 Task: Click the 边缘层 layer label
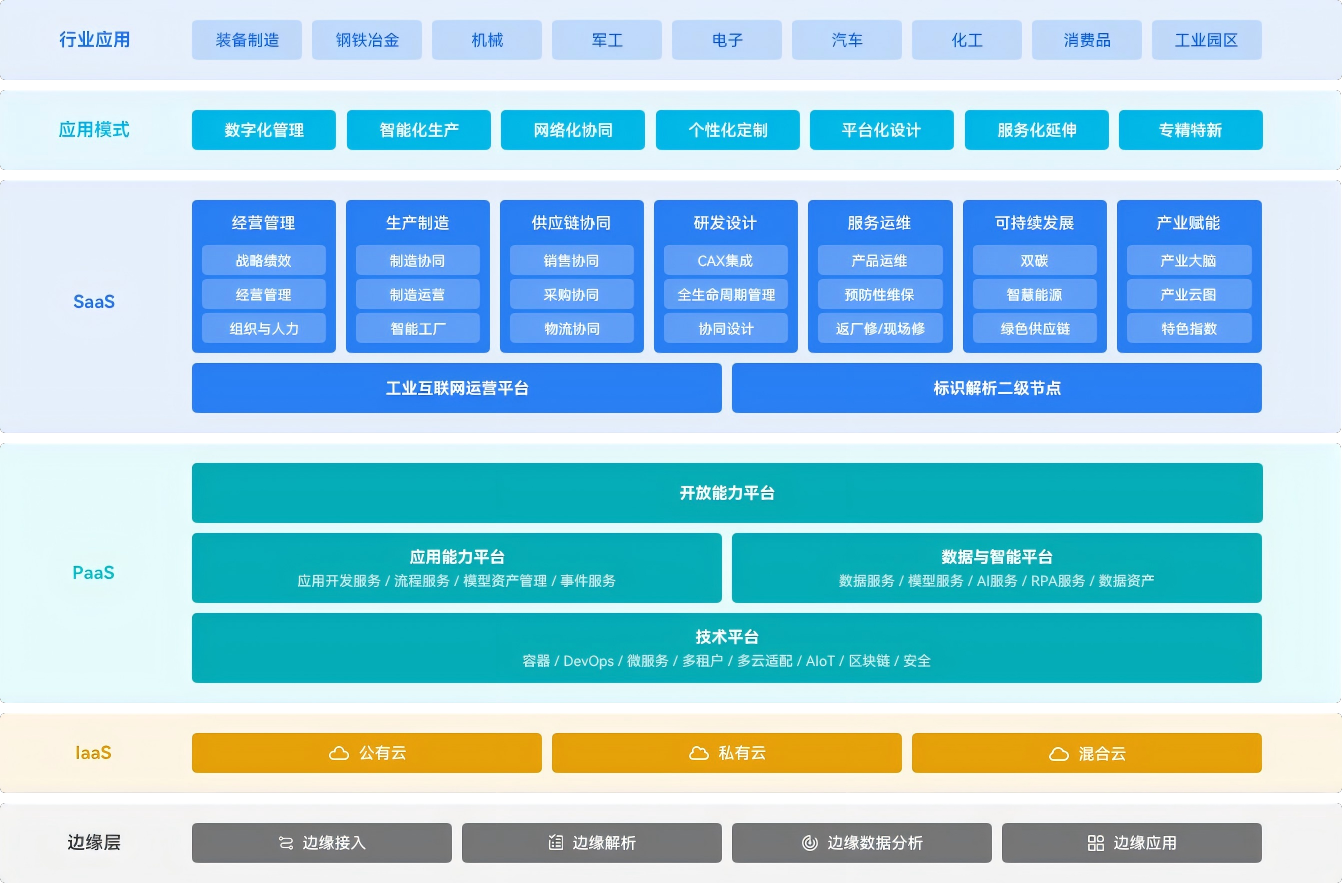point(94,843)
